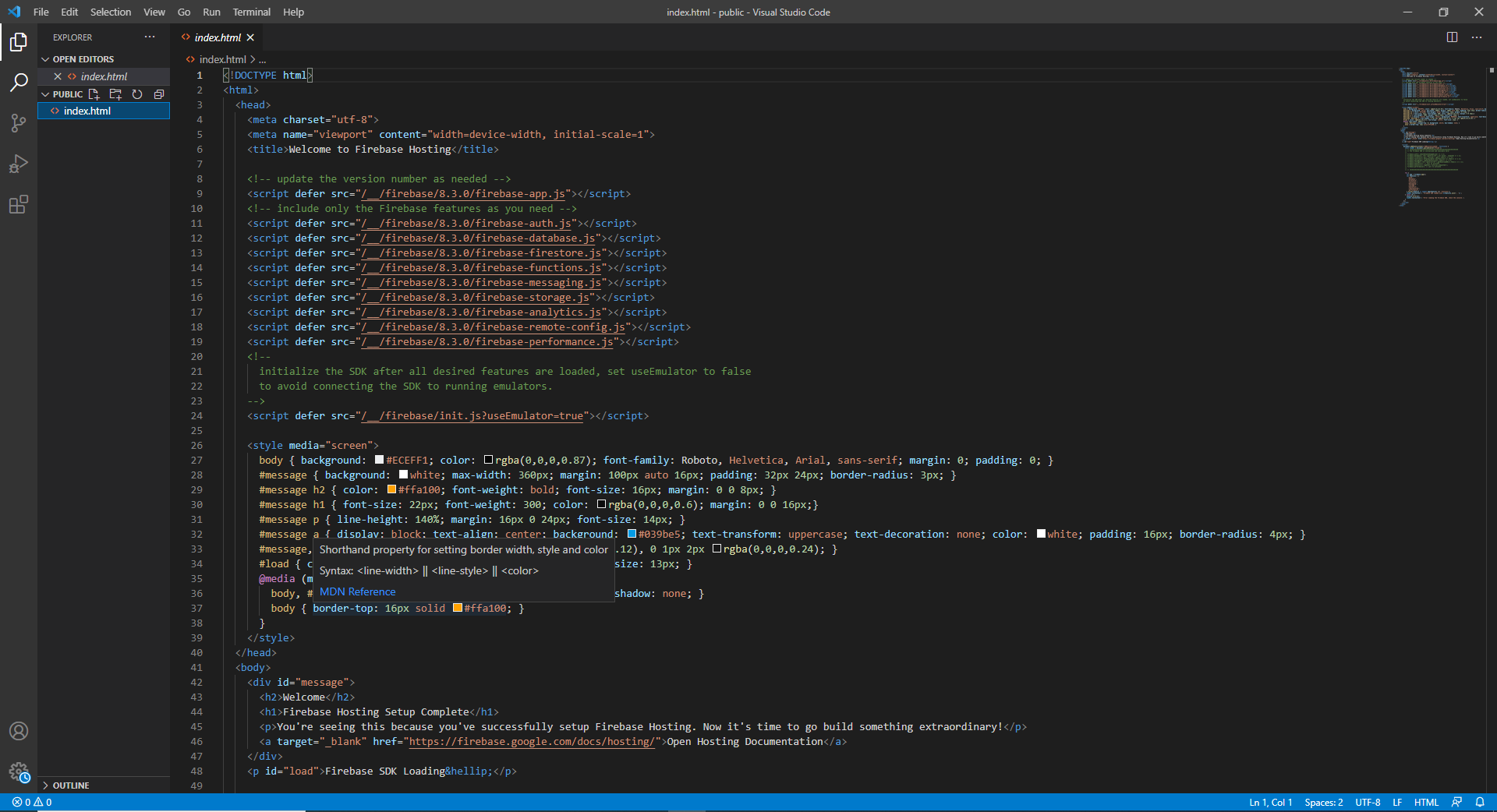1497x812 pixels.
Task: Open the Run and Debug view
Action: (x=19, y=164)
